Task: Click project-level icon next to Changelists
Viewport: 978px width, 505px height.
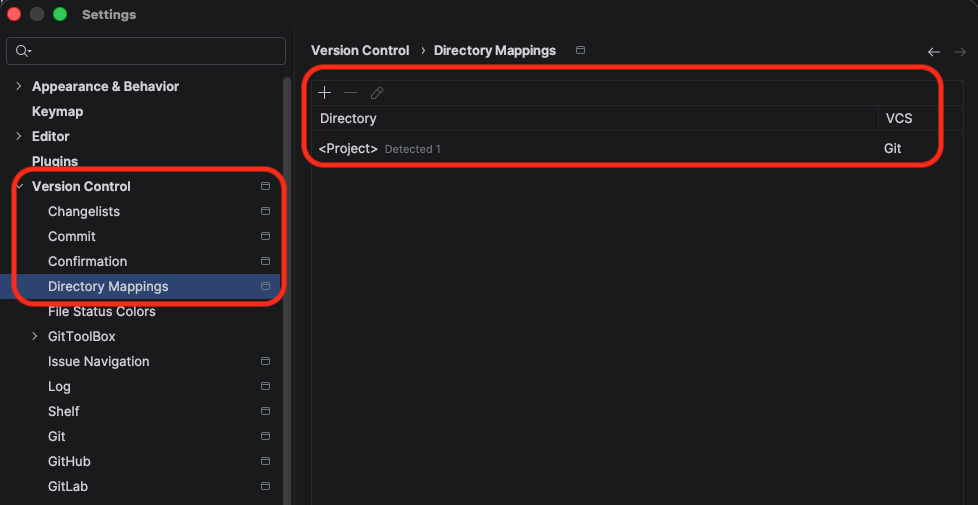Action: (265, 211)
